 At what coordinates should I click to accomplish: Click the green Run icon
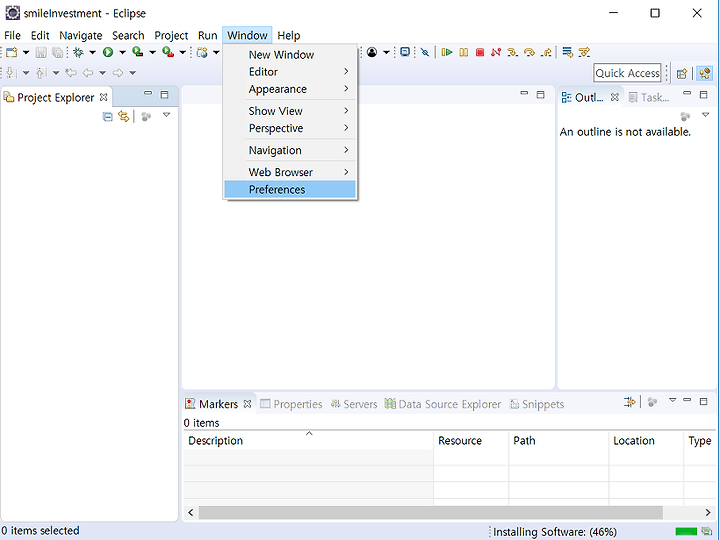click(108, 52)
